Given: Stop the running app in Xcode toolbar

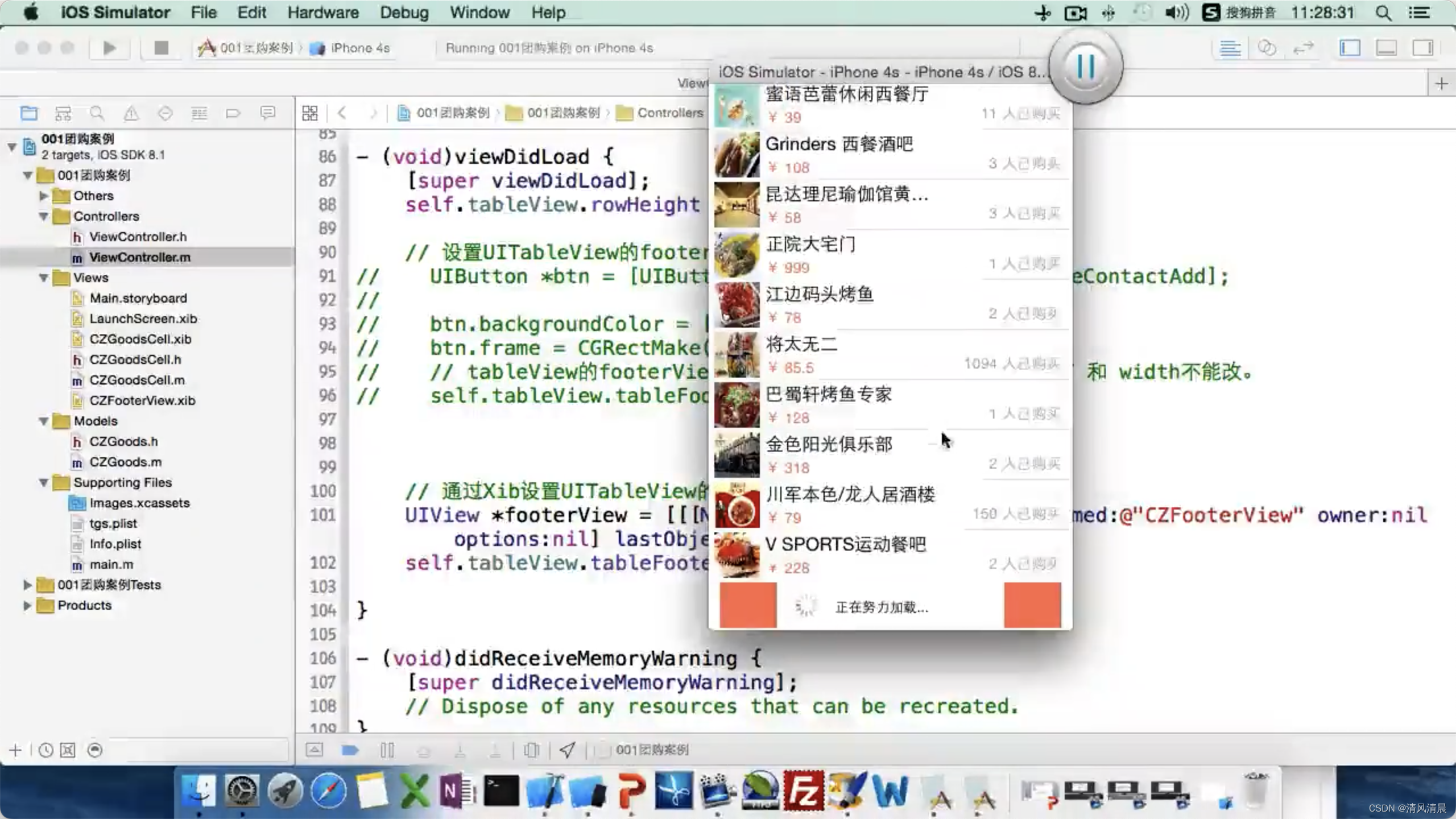Looking at the screenshot, I should pyautogui.click(x=162, y=48).
